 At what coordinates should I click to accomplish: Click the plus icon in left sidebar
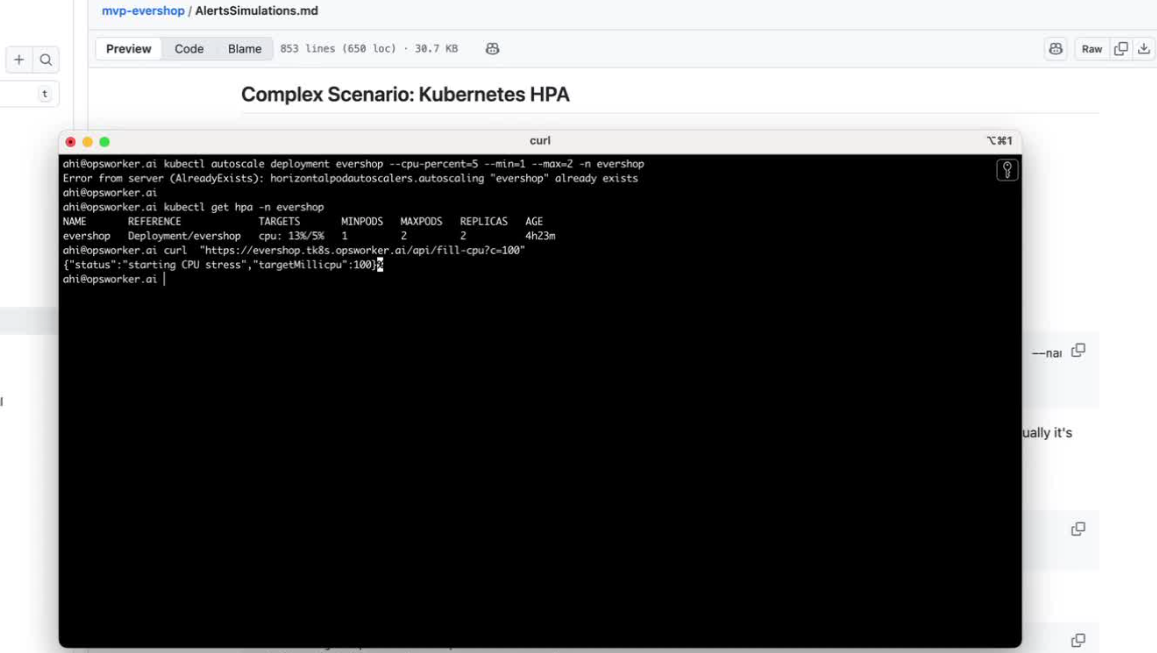(x=19, y=60)
